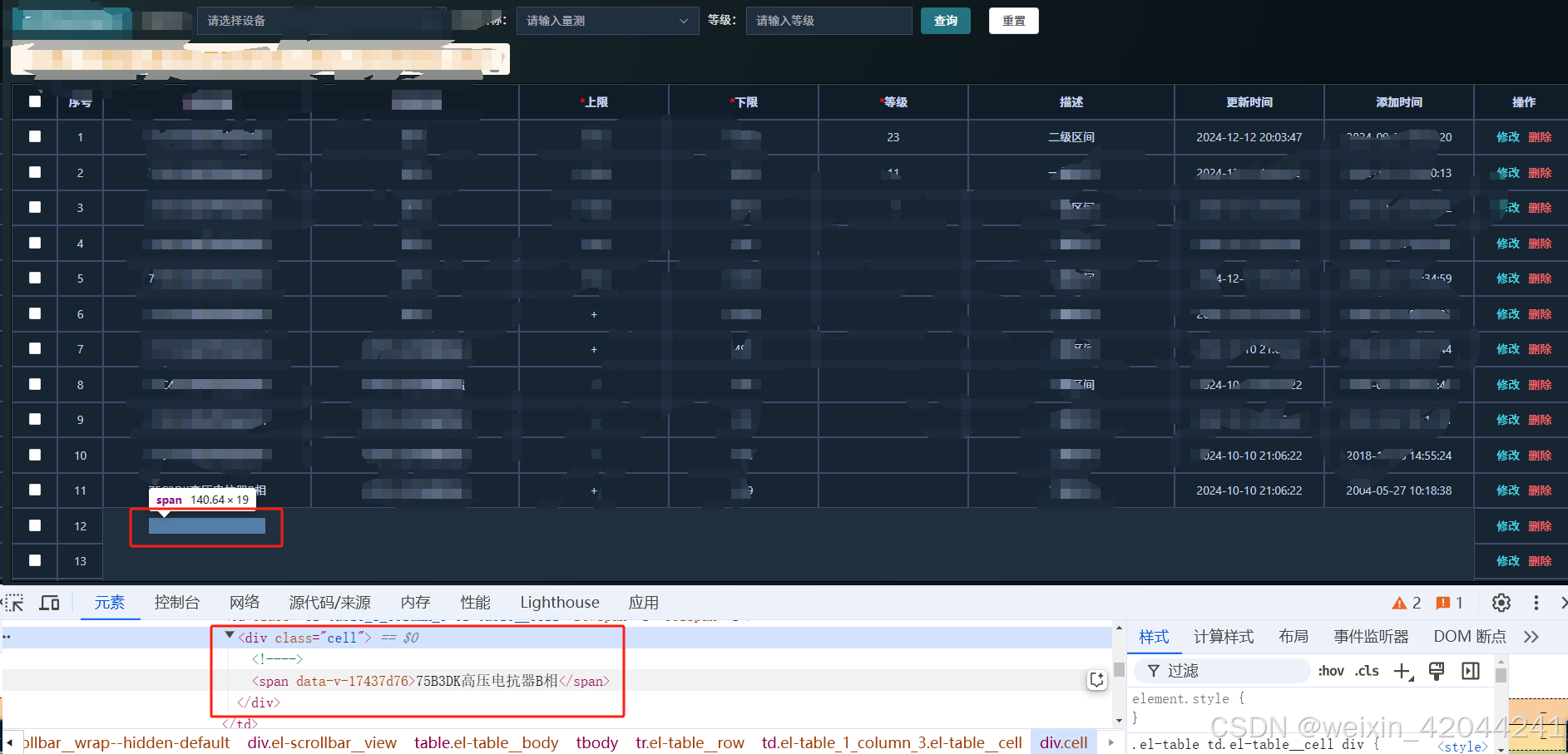Check the checkbox on row 12
Screen dimensions: 1568x754
click(x=34, y=525)
